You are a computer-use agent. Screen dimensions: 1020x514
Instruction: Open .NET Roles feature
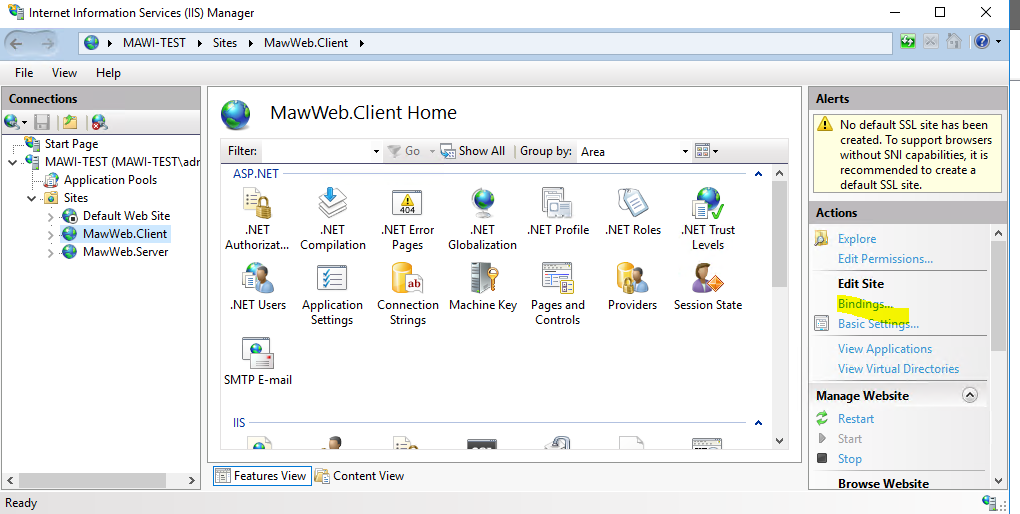pos(632,212)
